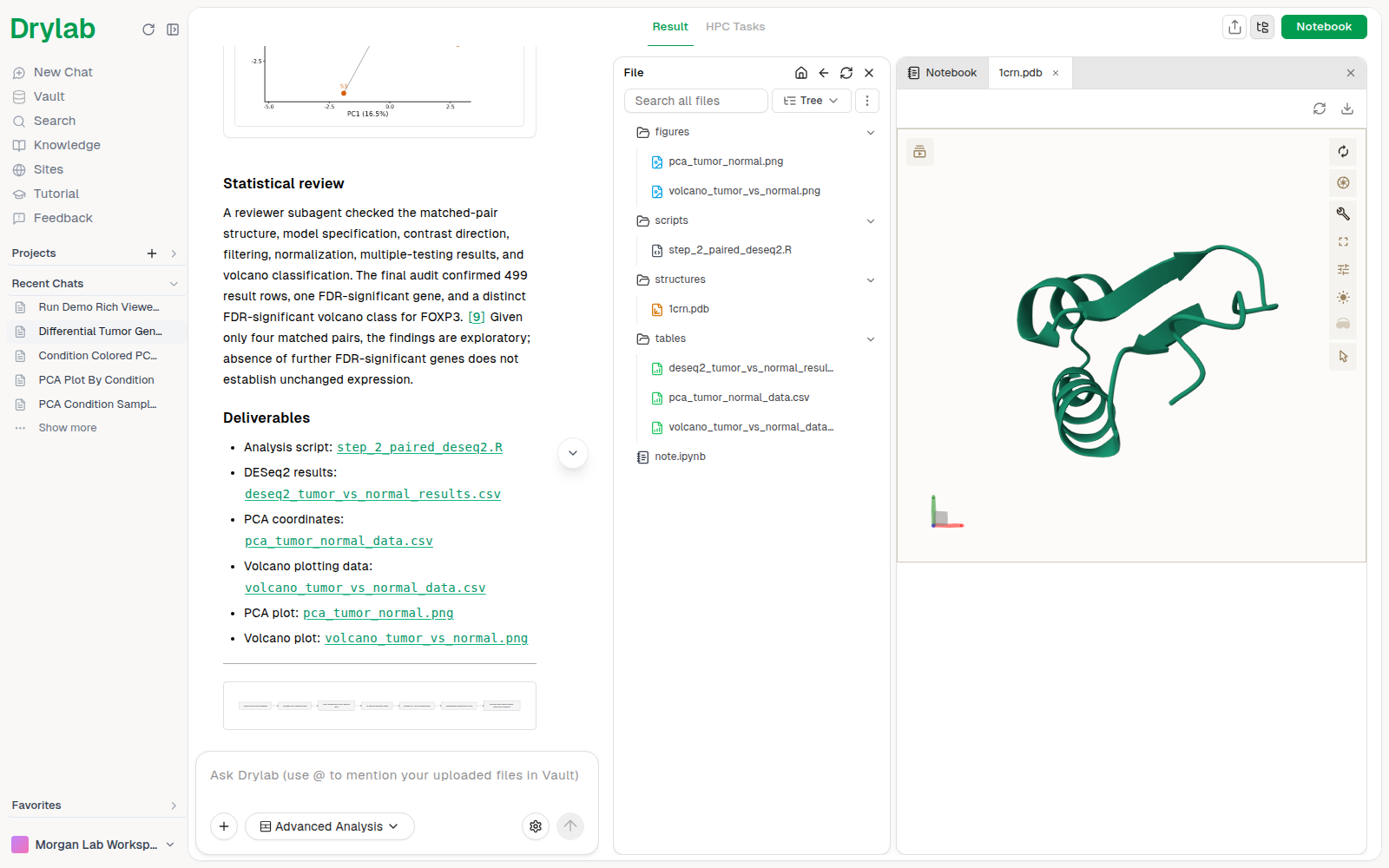This screenshot has width=1389, height=868.
Task: Collapse the scripts folder
Action: [x=871, y=221]
